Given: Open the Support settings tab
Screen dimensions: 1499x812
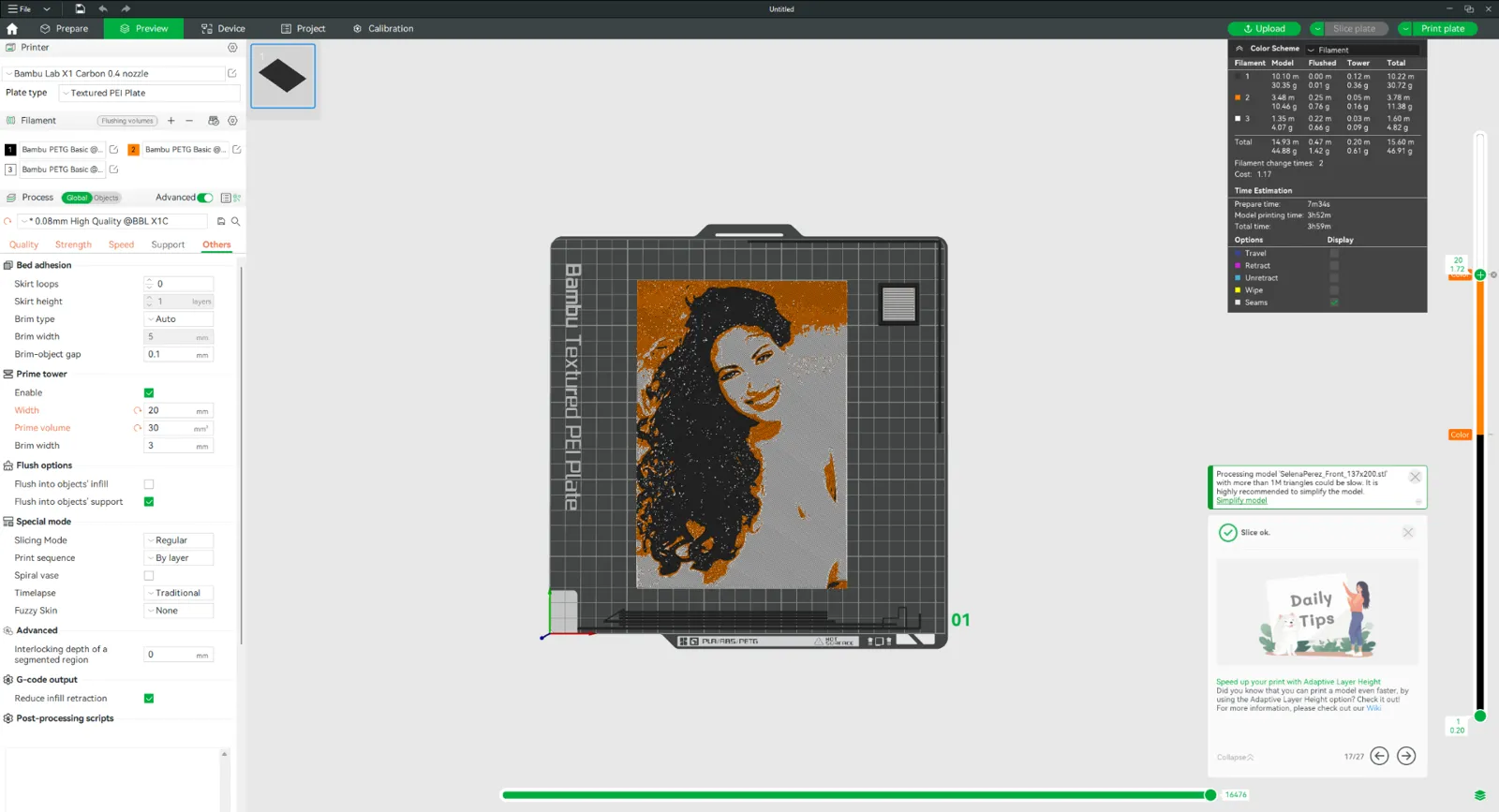Looking at the screenshot, I should pos(168,244).
